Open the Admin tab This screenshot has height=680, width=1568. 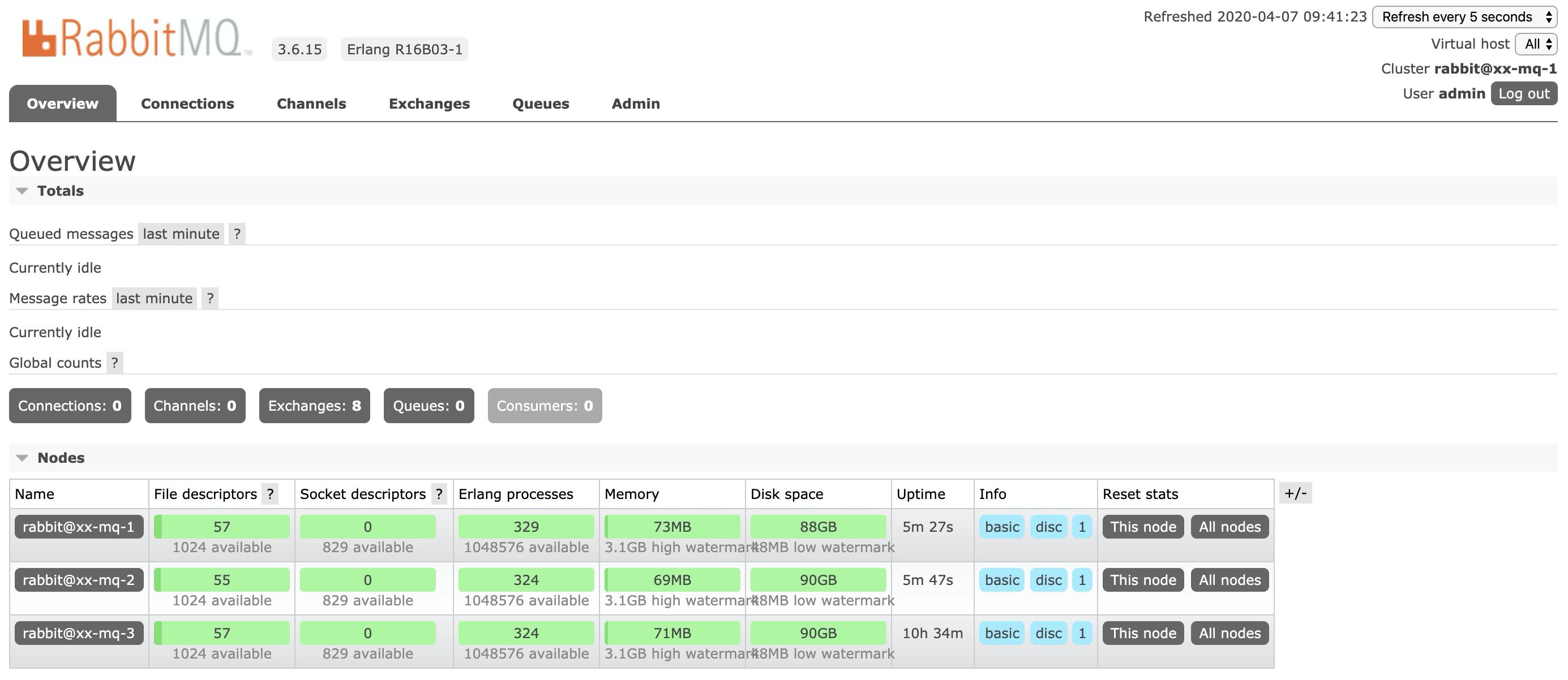636,104
